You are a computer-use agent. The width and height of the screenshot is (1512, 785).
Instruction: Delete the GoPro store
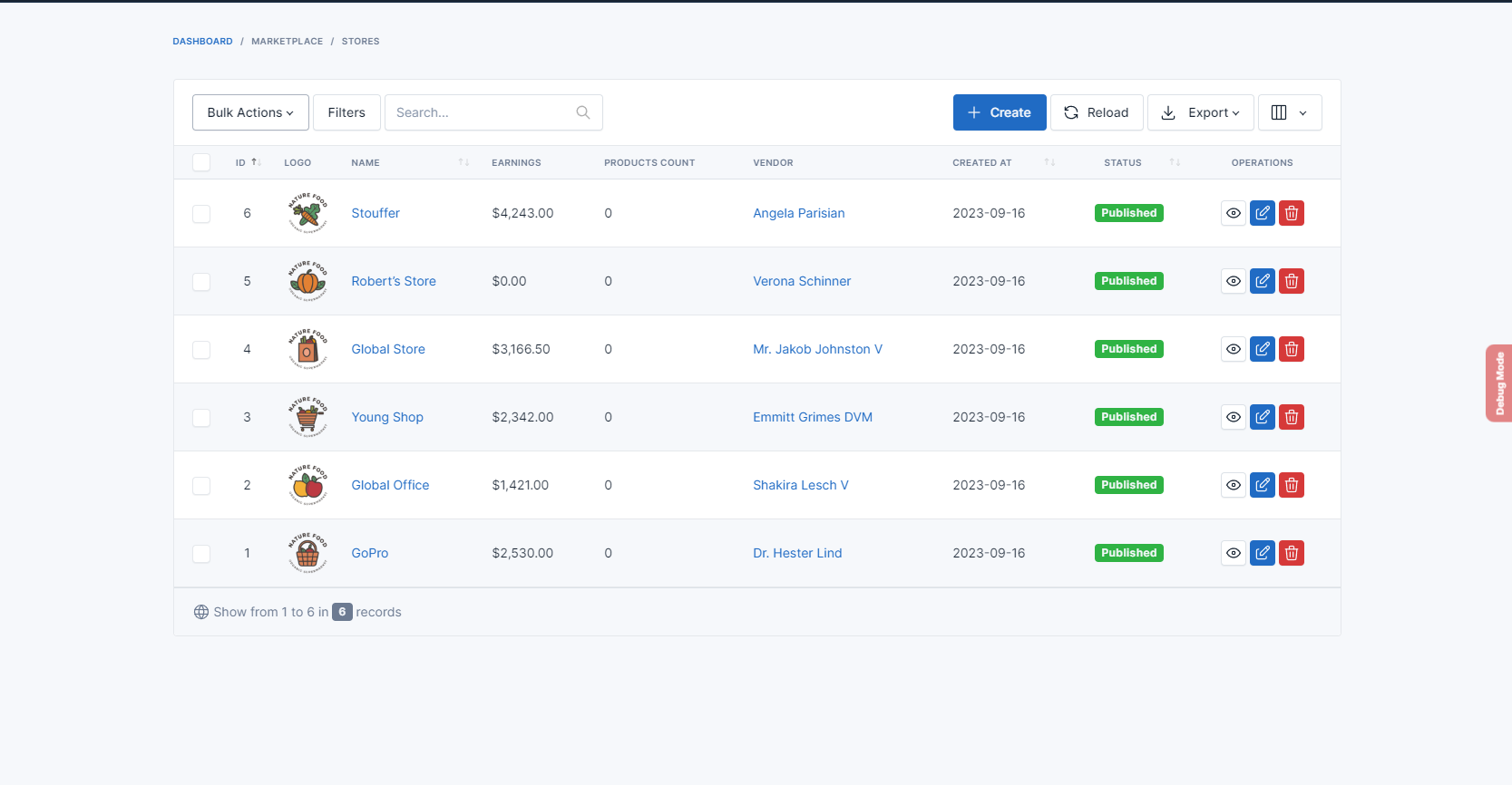point(1292,553)
